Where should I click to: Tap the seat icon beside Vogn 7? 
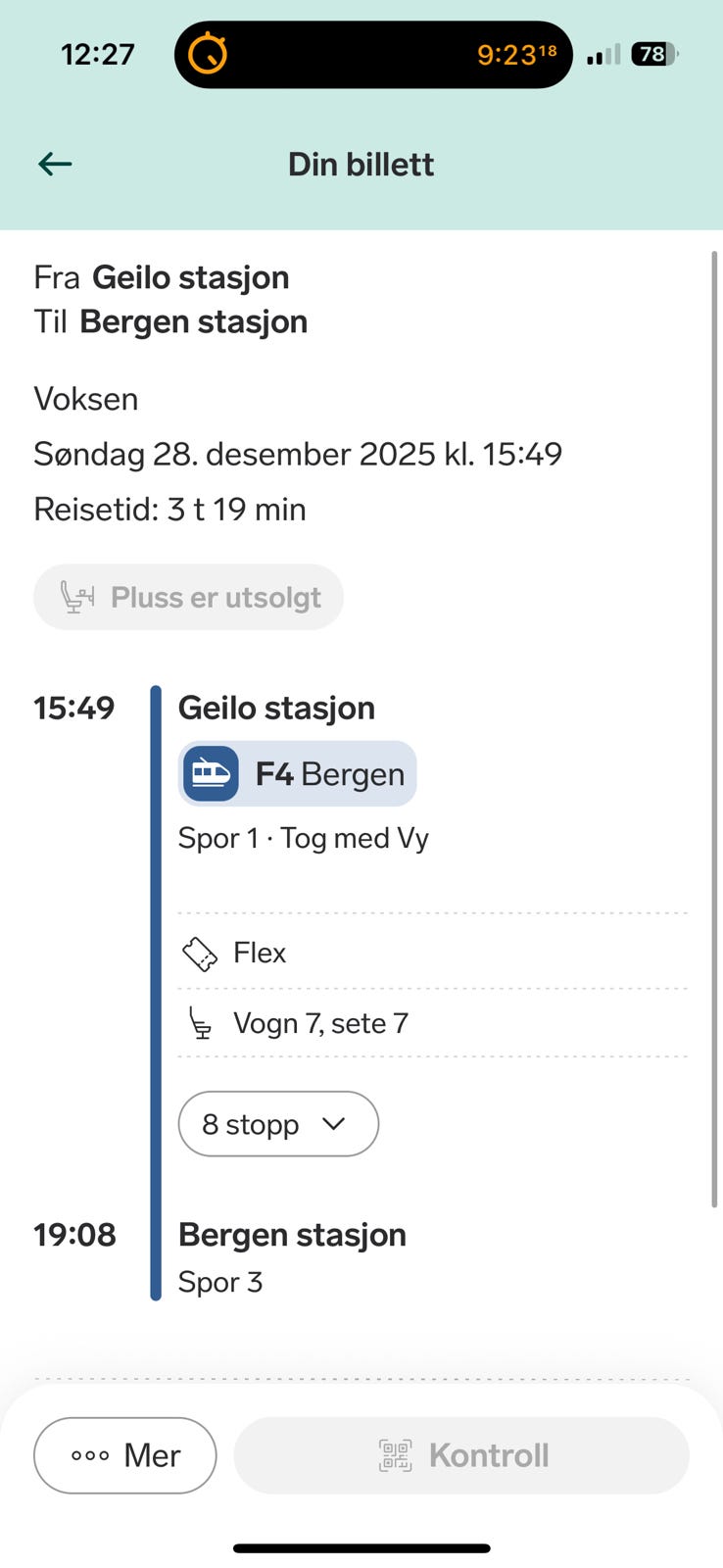[200, 1024]
